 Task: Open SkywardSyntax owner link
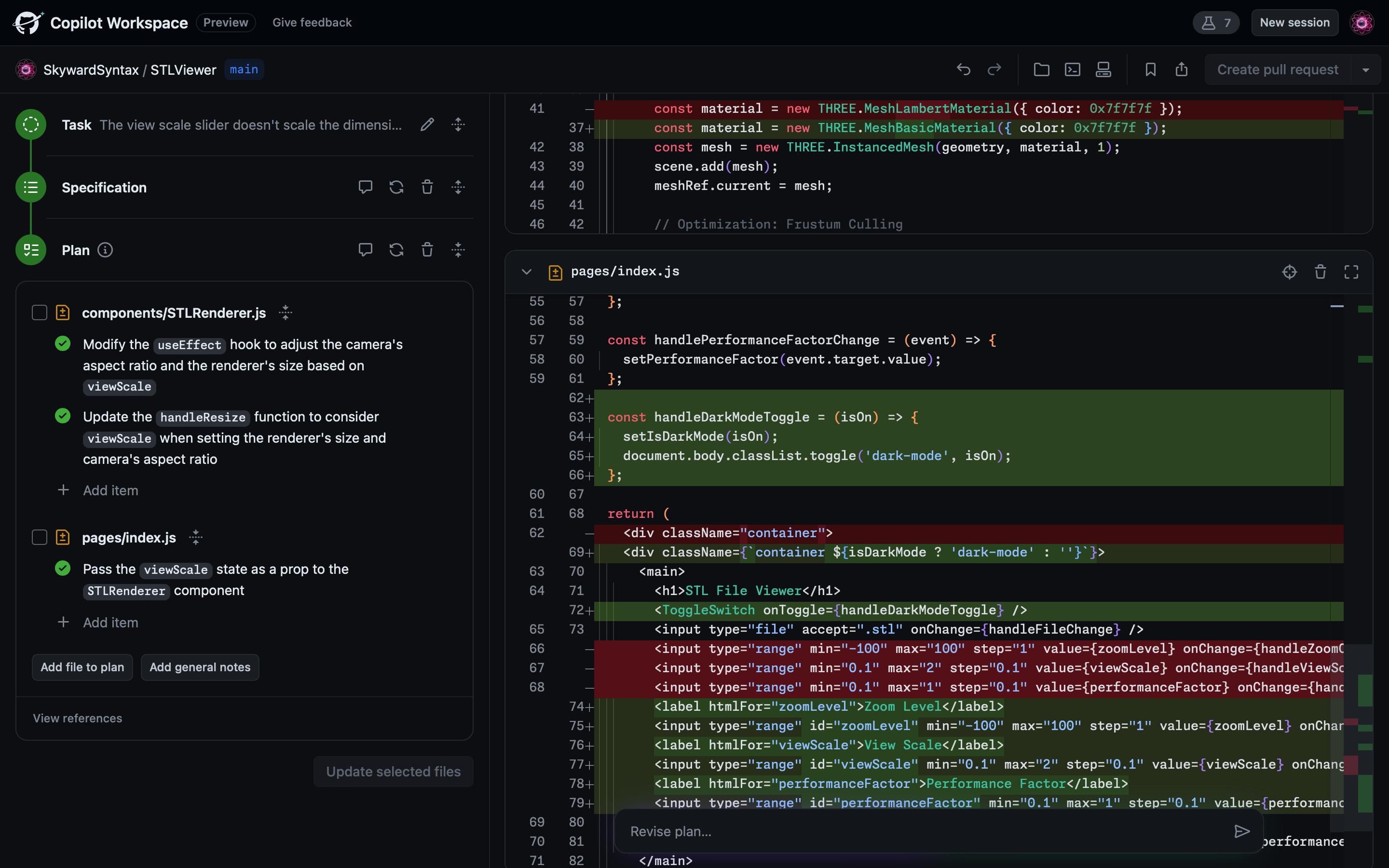click(x=91, y=69)
